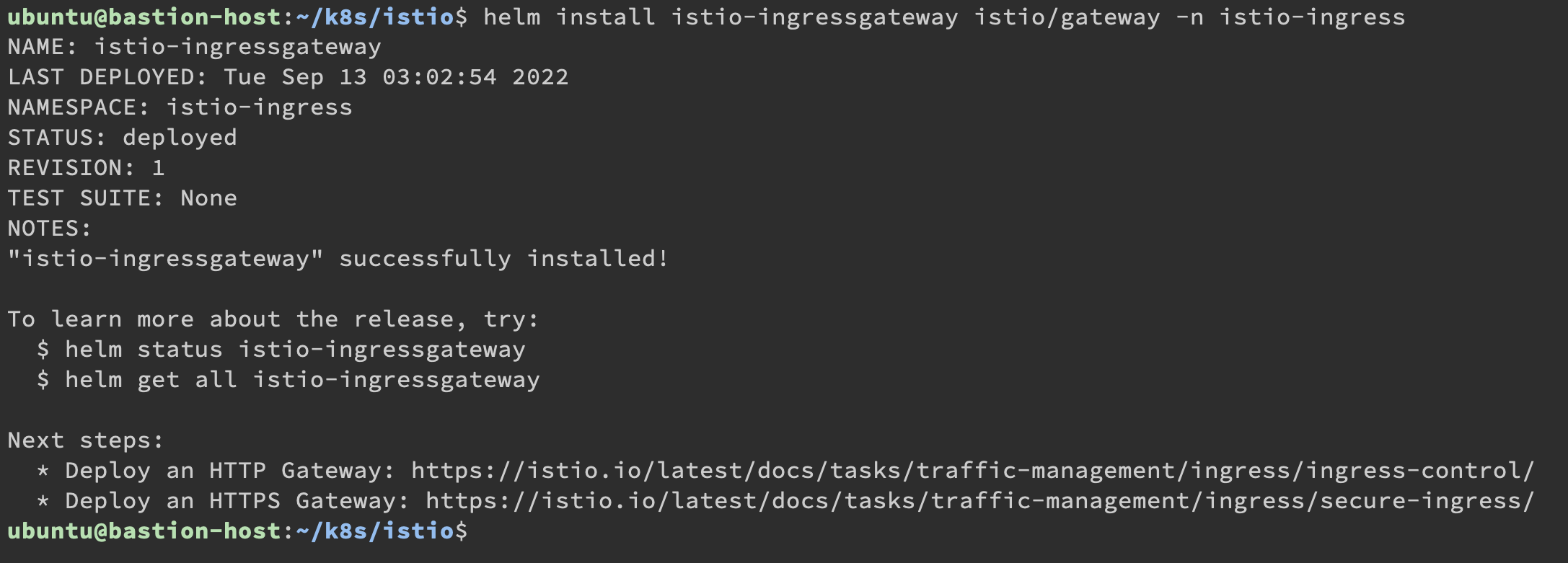This screenshot has height=563, width=1568.
Task: Click the 'STATUS: deployed' line
Action: [122, 138]
